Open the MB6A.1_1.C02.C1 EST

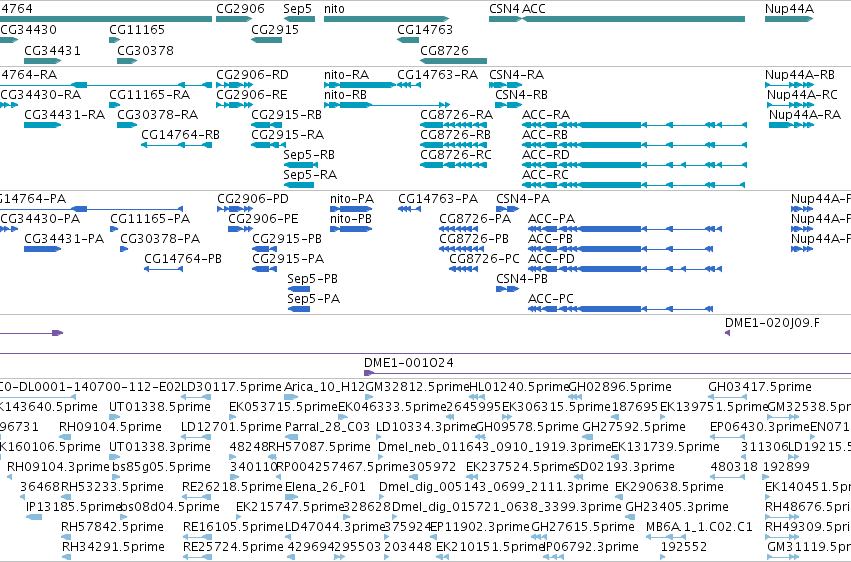coord(700,527)
